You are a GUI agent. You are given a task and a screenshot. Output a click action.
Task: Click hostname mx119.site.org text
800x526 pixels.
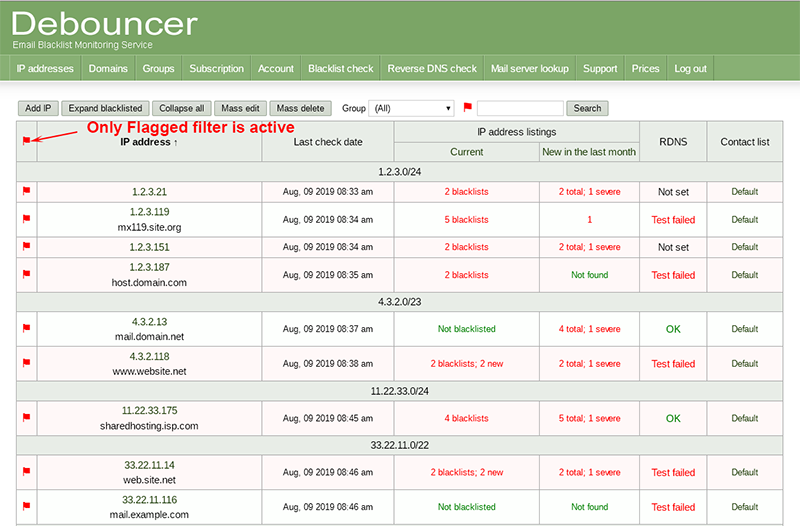pos(149,228)
